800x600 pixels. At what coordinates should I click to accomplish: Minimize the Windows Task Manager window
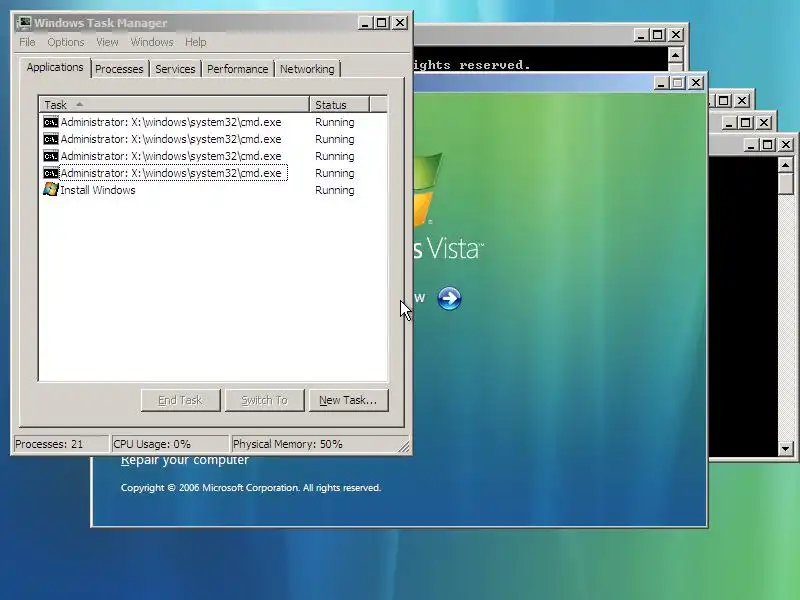point(365,23)
